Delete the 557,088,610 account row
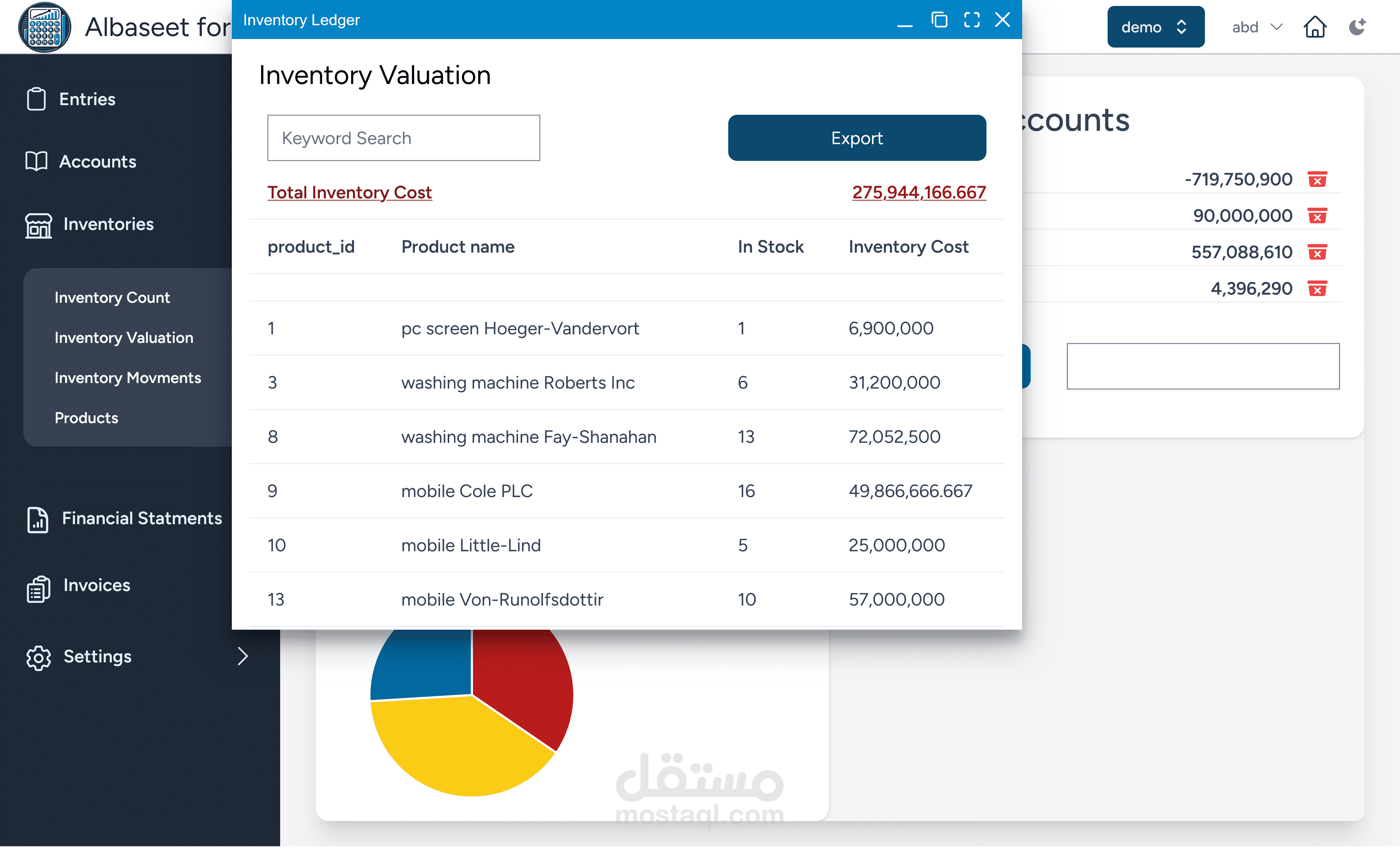 click(1317, 252)
